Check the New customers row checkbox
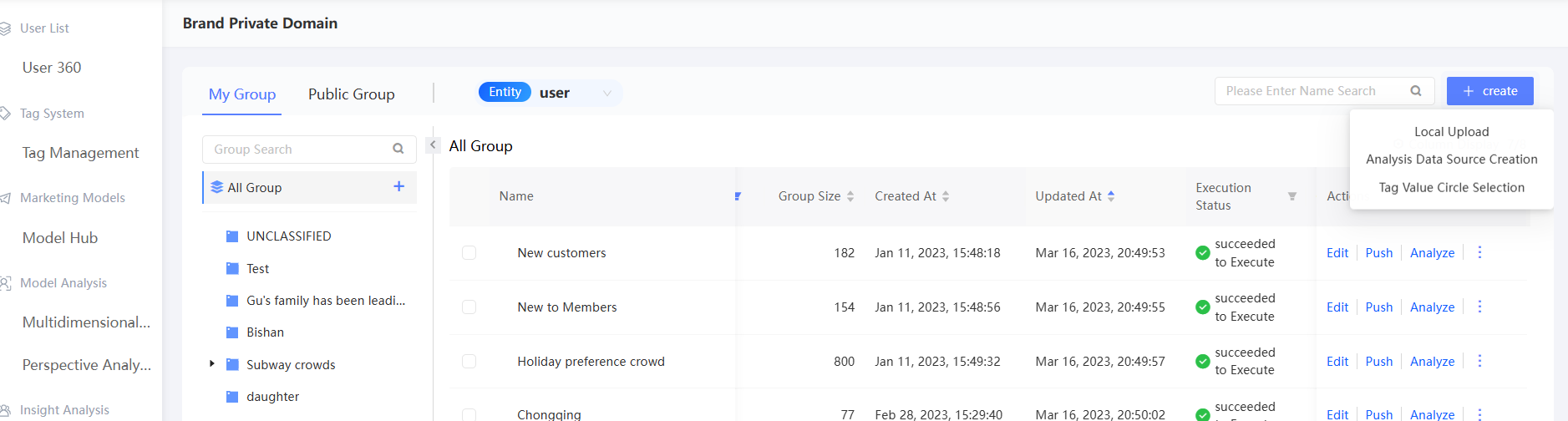 (469, 253)
